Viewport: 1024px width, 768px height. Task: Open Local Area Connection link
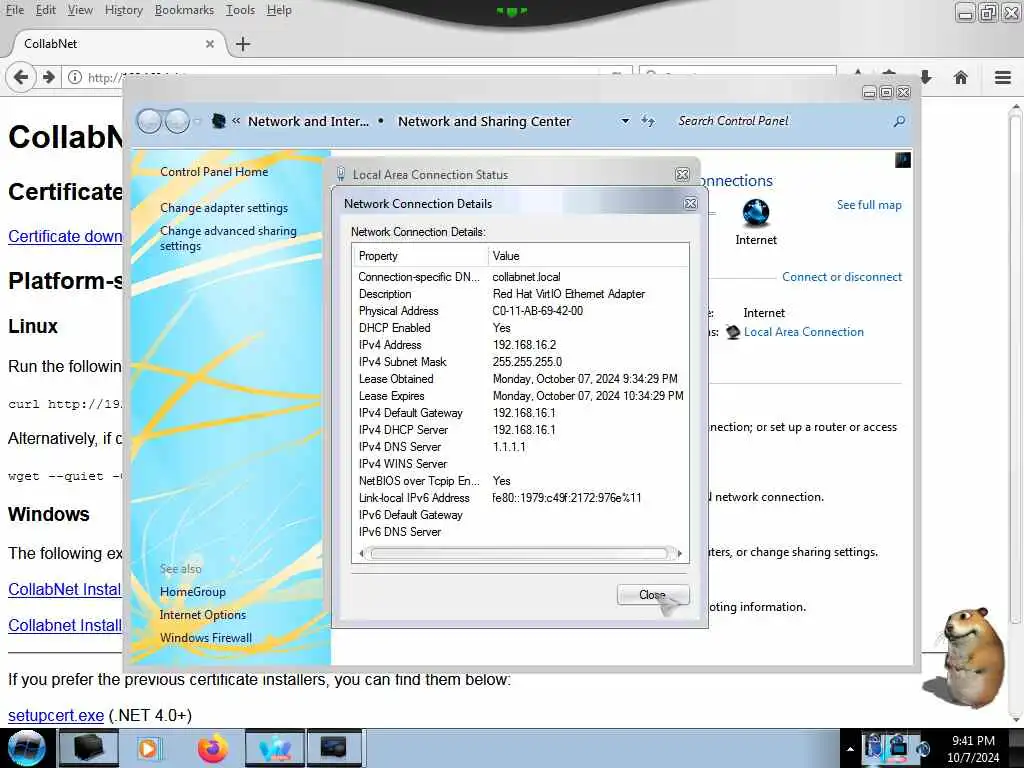point(804,332)
